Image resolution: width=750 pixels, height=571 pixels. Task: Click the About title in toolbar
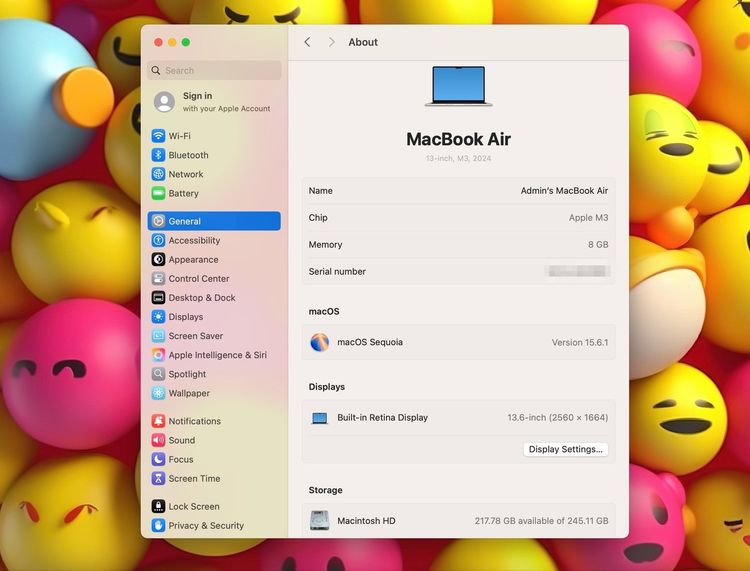point(363,42)
